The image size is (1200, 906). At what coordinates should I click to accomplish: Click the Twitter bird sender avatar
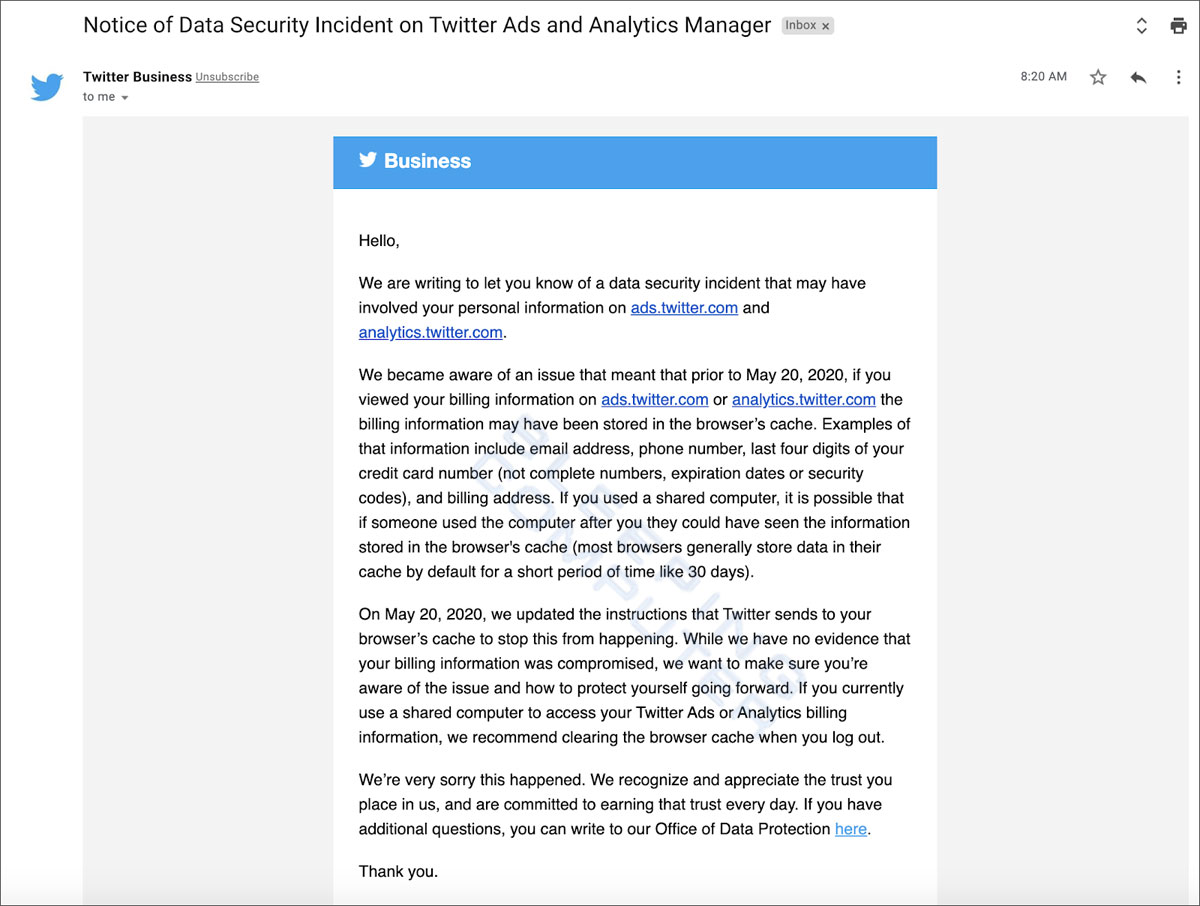[x=47, y=86]
